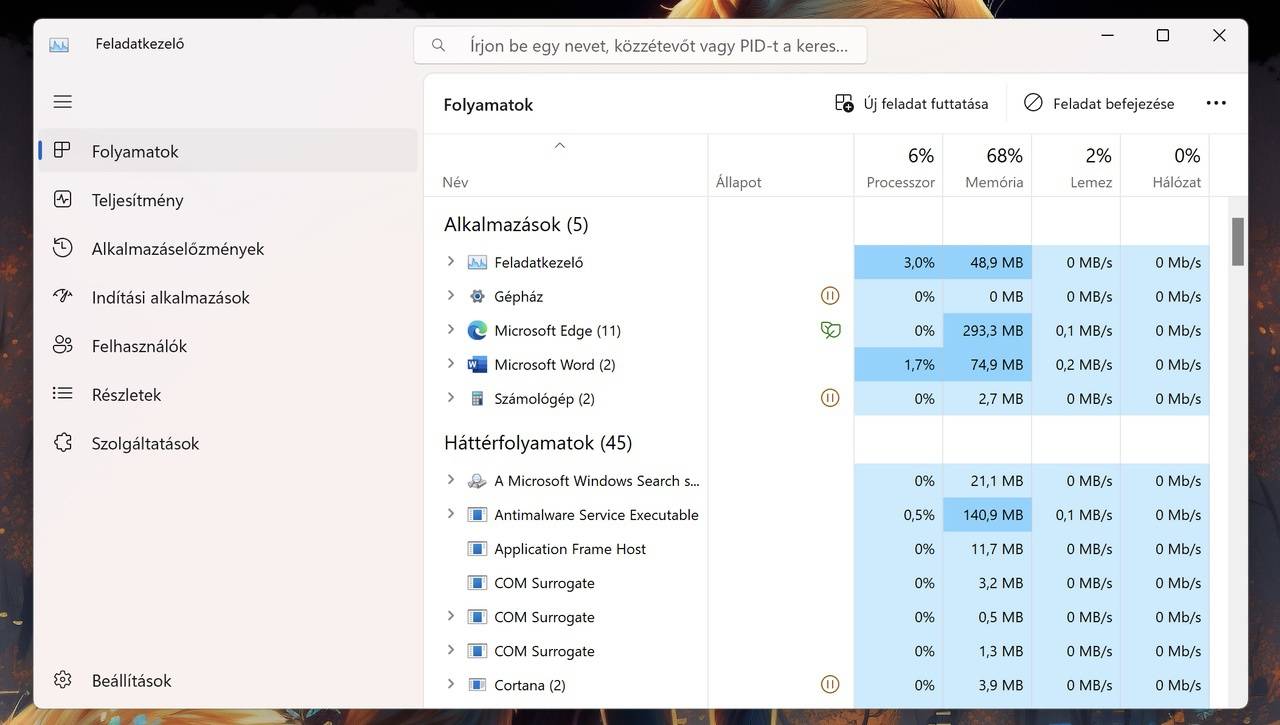This screenshot has height=725, width=1280.
Task: Focus the search box for name or PID
Action: tap(640, 45)
